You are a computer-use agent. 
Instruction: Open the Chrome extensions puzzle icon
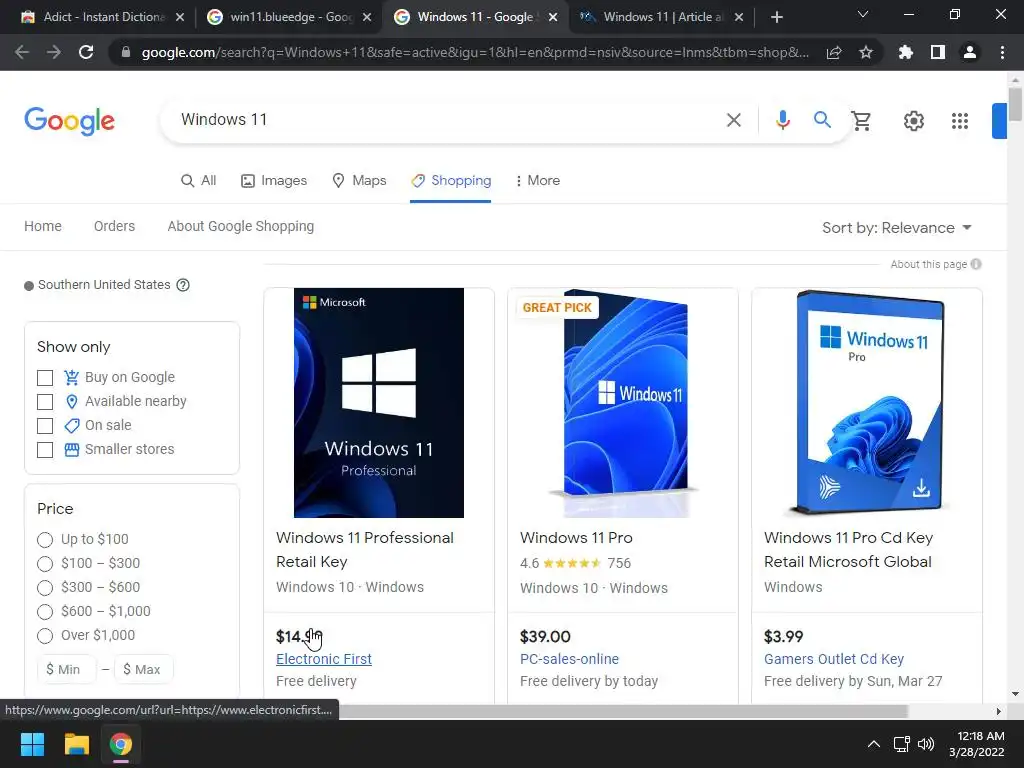point(906,52)
